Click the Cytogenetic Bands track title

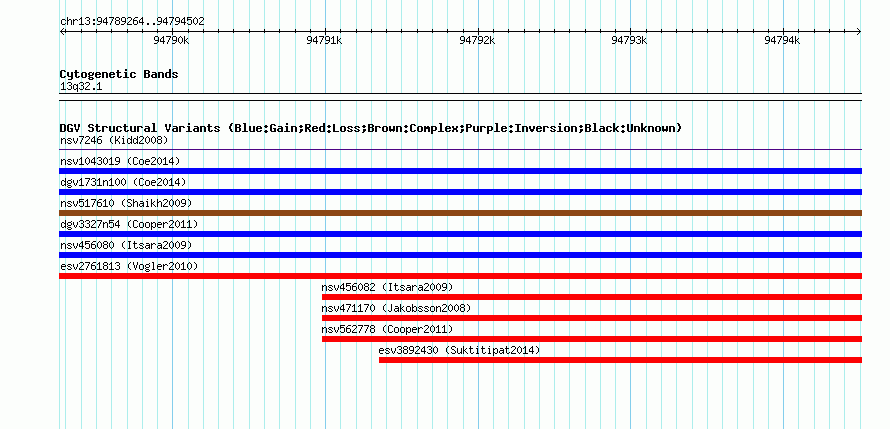pos(119,74)
